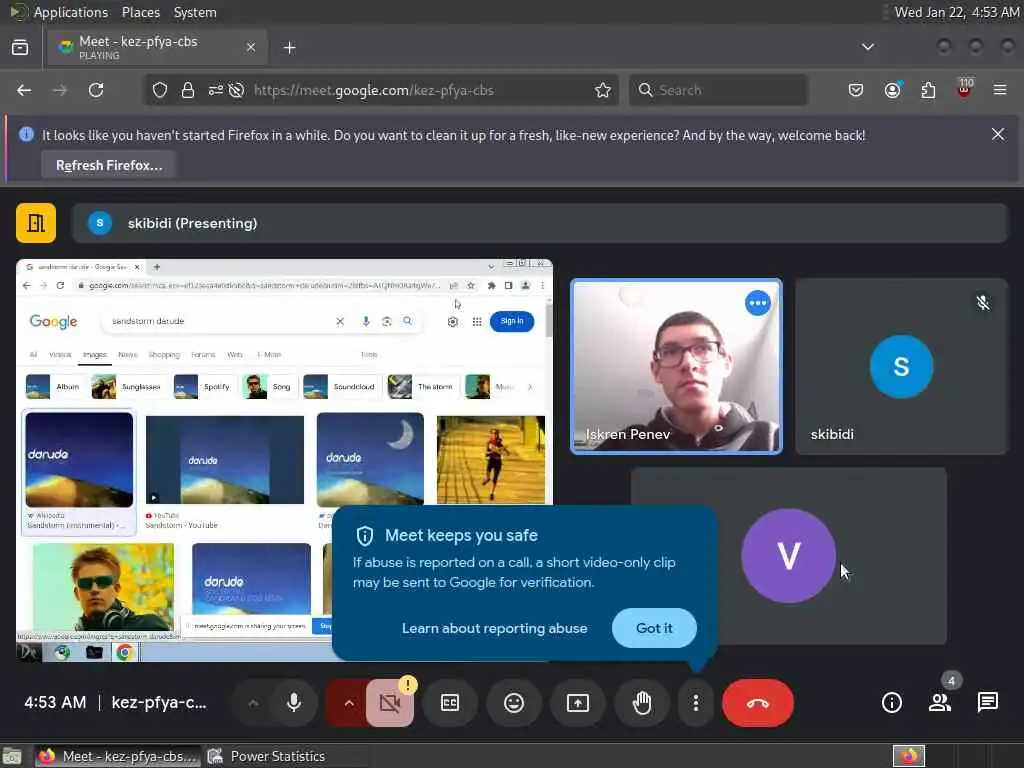This screenshot has height=768, width=1024.
Task: Click Refresh Firefox button
Action: (x=109, y=165)
